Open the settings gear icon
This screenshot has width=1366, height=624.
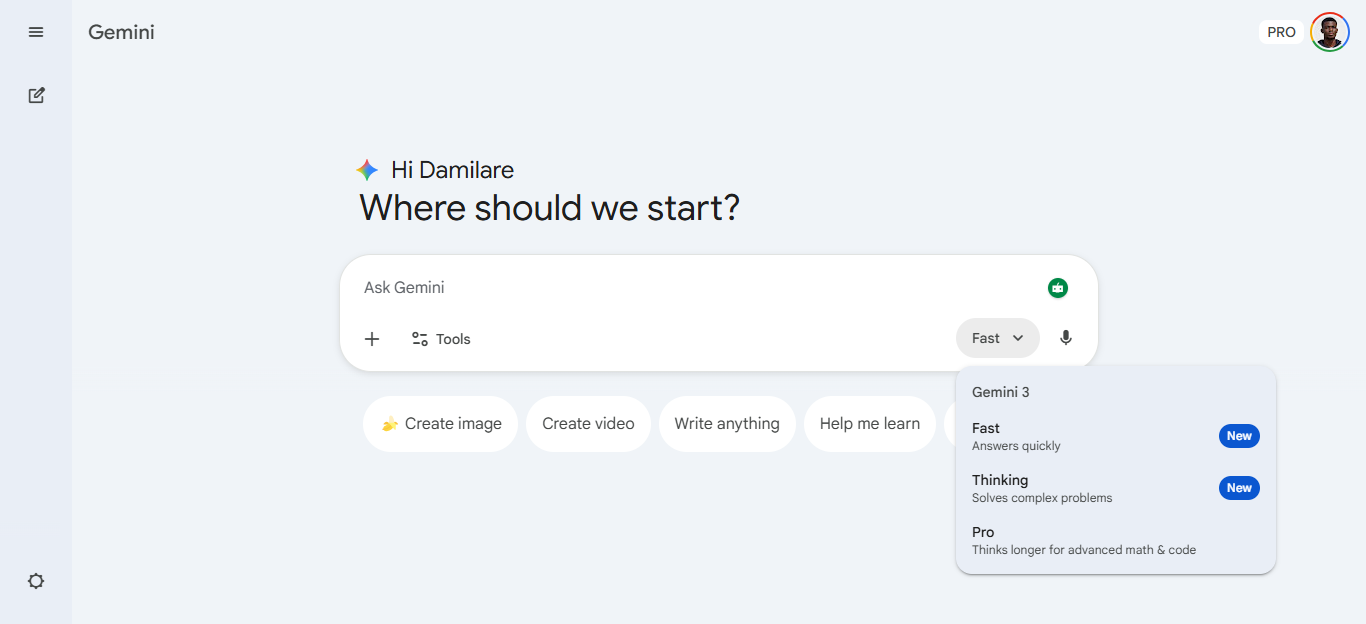(36, 581)
